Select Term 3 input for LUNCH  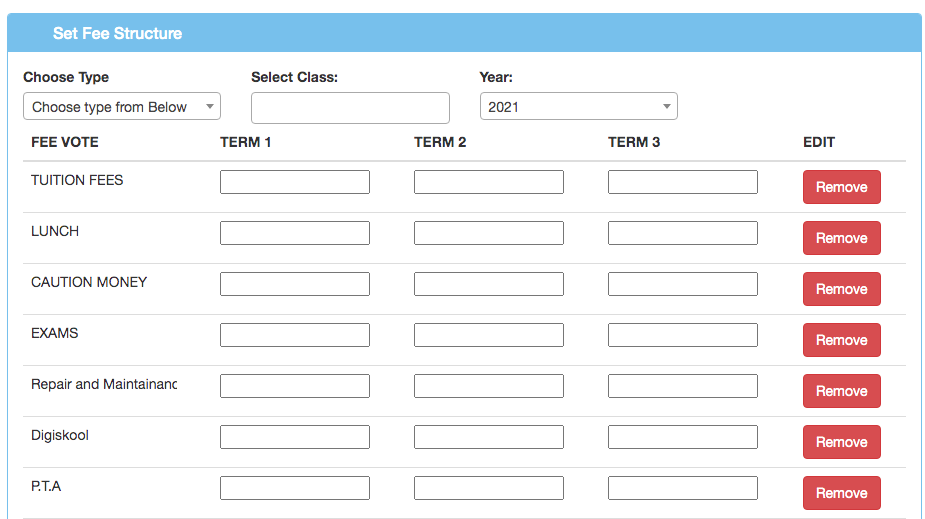pyautogui.click(x=682, y=233)
